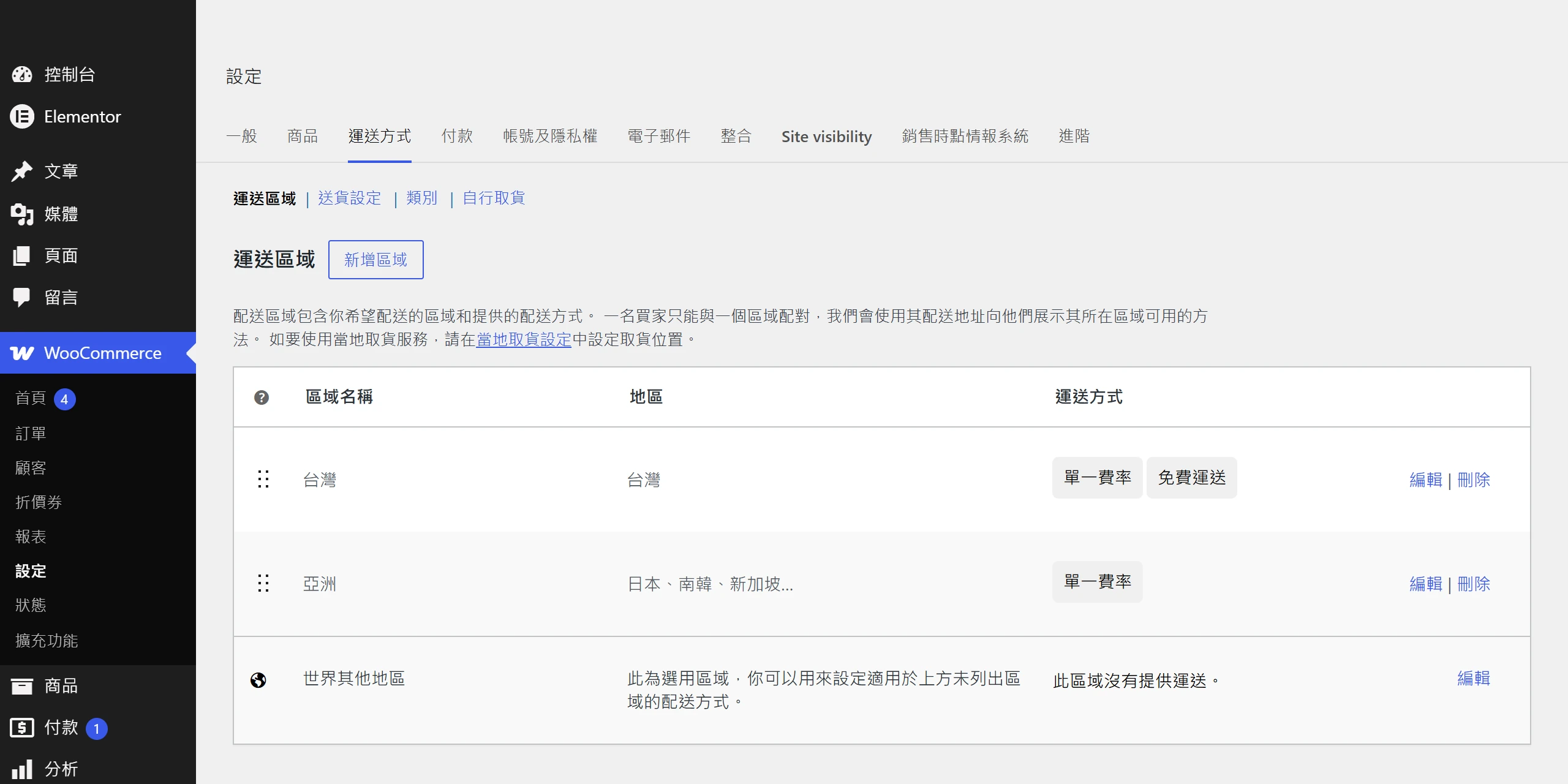Screen dimensions: 1568x784
Task: Open the 整合 tab
Action: click(x=736, y=136)
